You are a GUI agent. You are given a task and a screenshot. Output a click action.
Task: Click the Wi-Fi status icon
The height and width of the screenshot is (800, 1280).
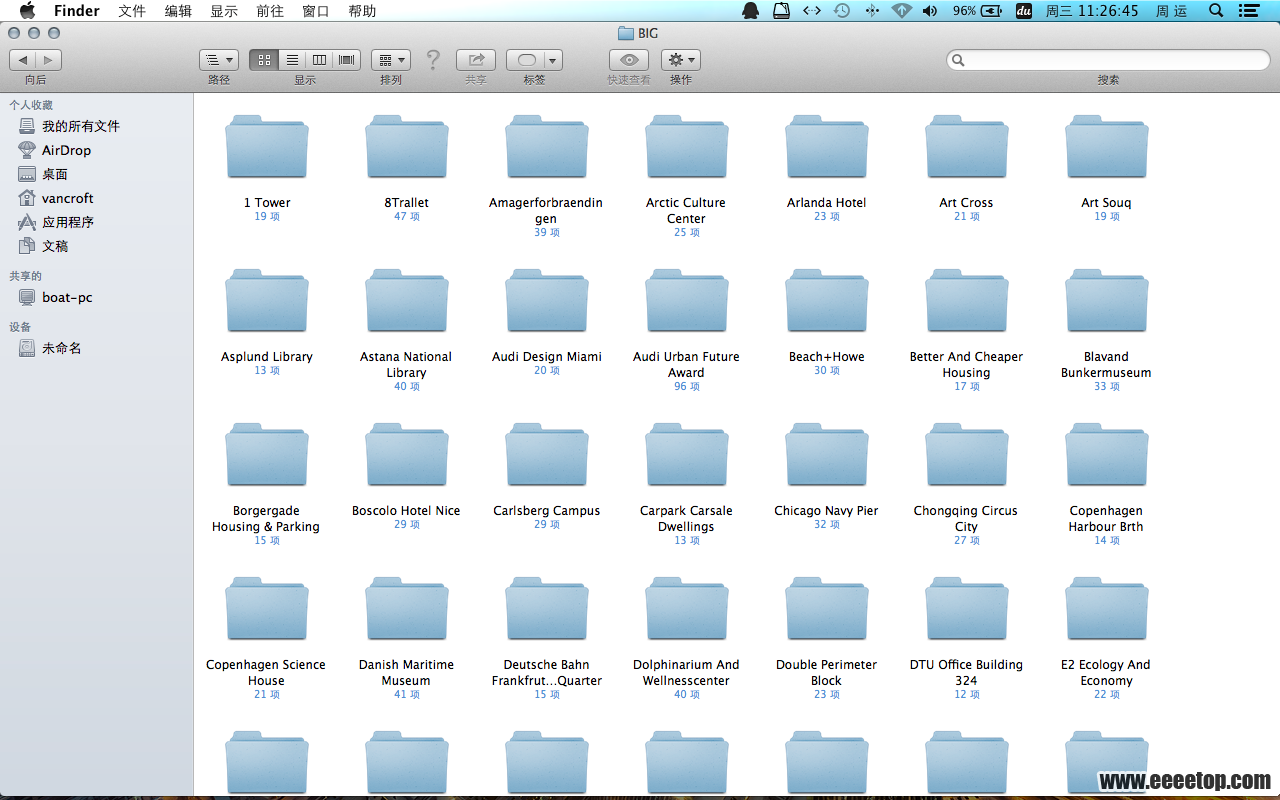point(902,11)
